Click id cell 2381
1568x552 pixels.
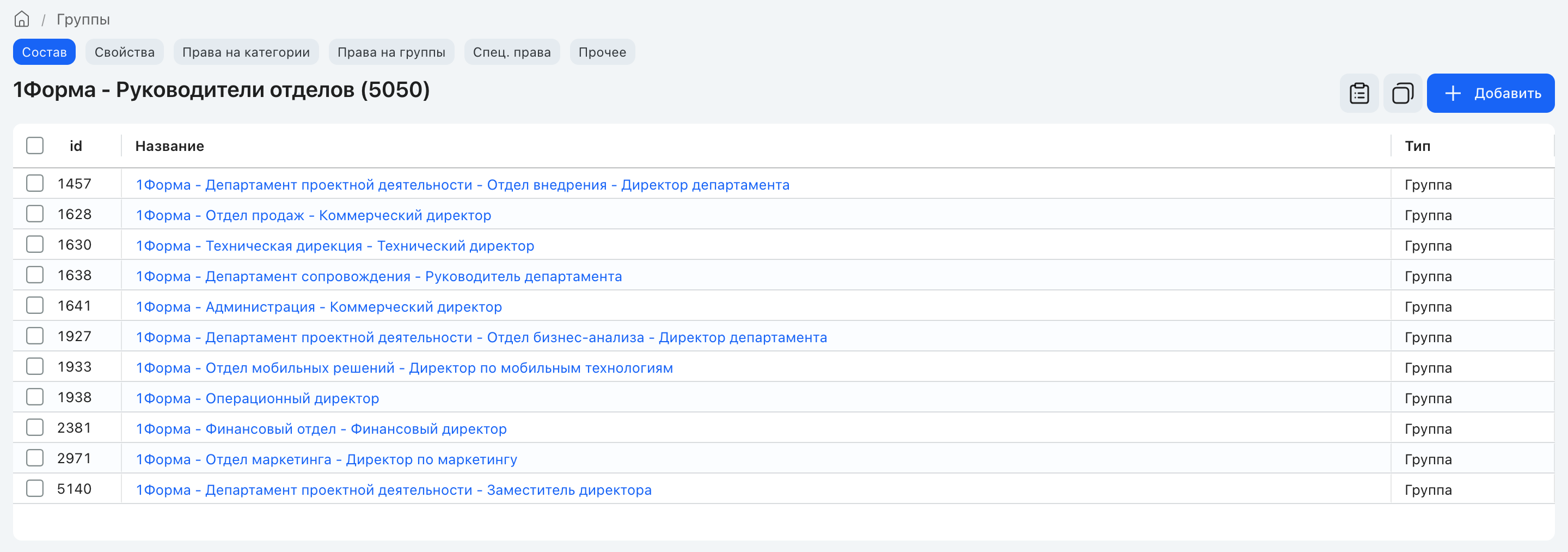tap(74, 427)
